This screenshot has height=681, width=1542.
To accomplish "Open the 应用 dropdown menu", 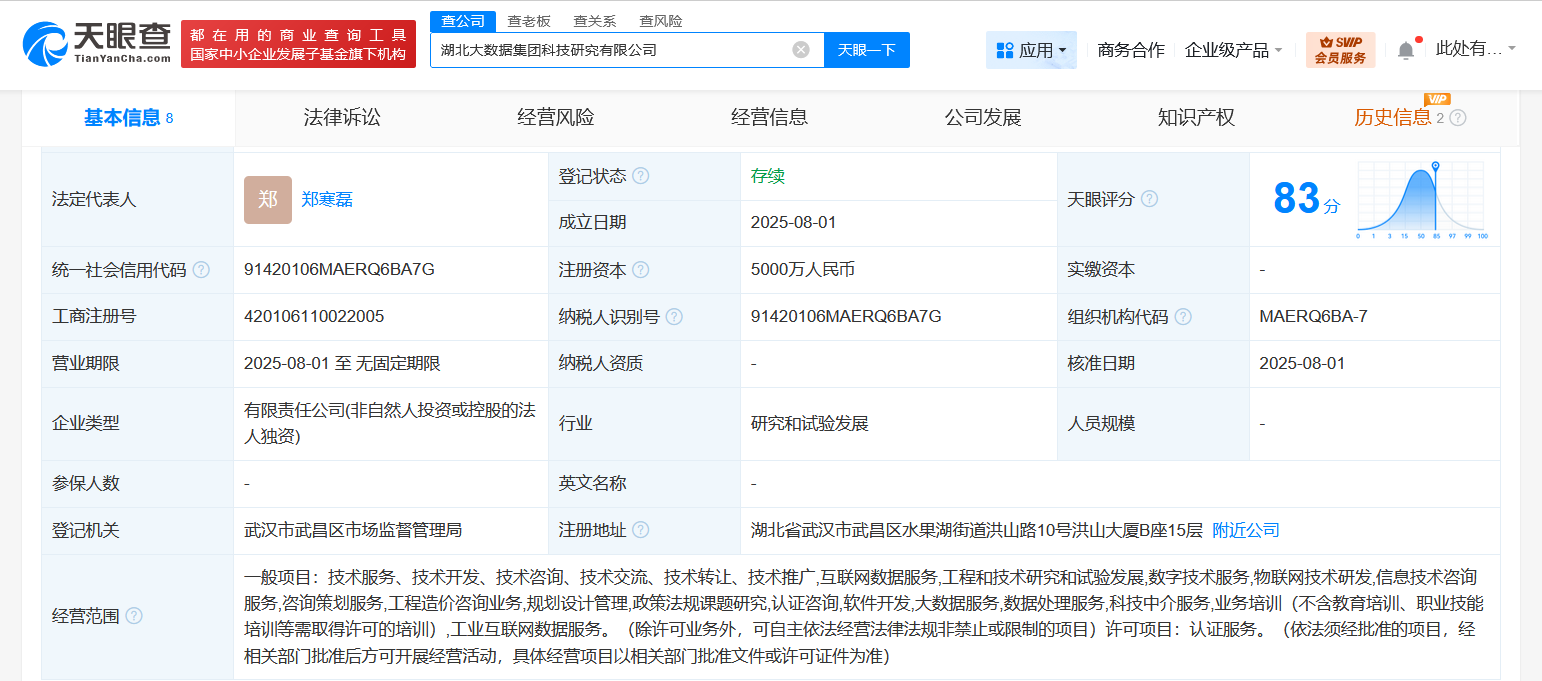I will [1031, 50].
